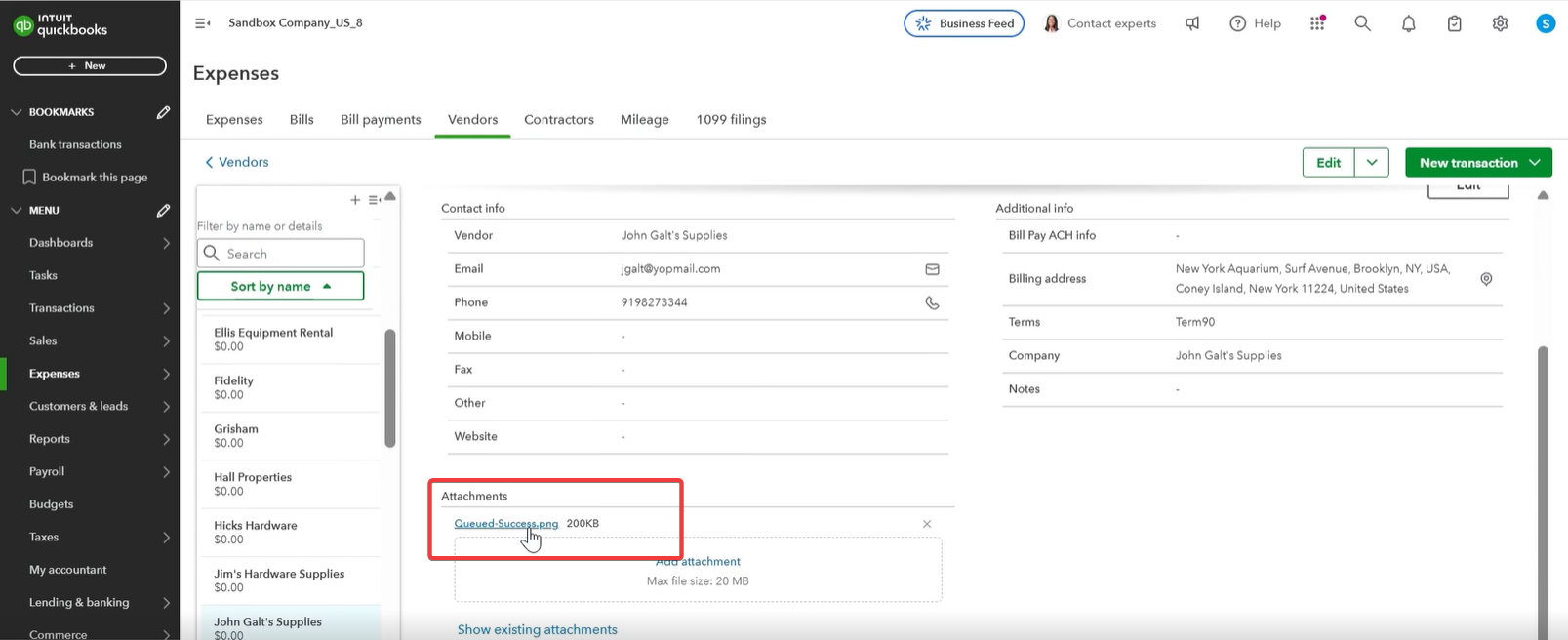Open the vendor list options icon
The image size is (1568, 640).
[374, 200]
